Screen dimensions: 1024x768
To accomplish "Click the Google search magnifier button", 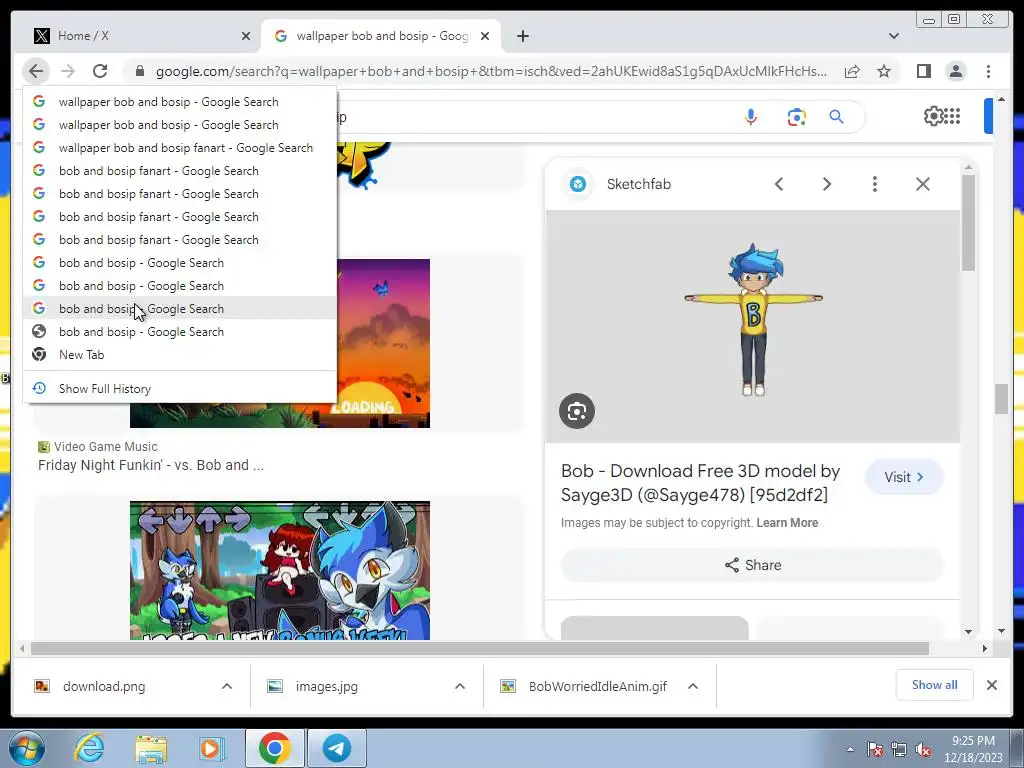I will pos(837,118).
